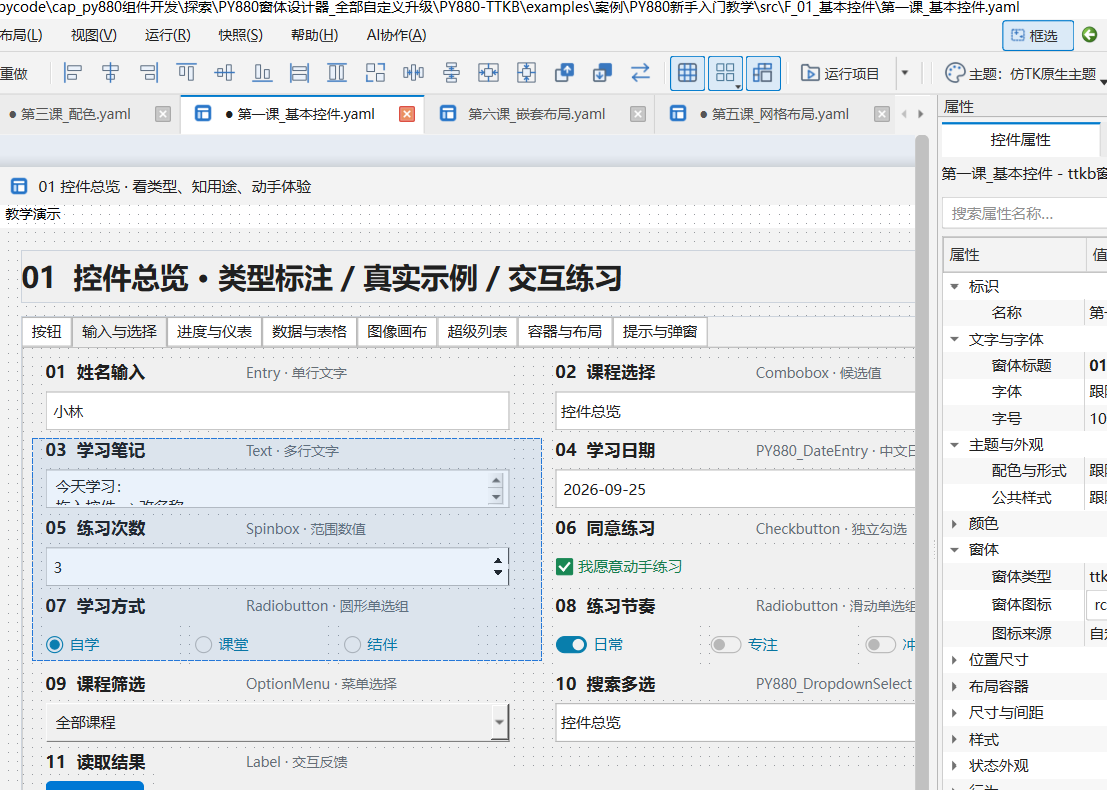This screenshot has width=1107, height=790.
Task: Bring selected widget to front
Action: [x=565, y=73]
